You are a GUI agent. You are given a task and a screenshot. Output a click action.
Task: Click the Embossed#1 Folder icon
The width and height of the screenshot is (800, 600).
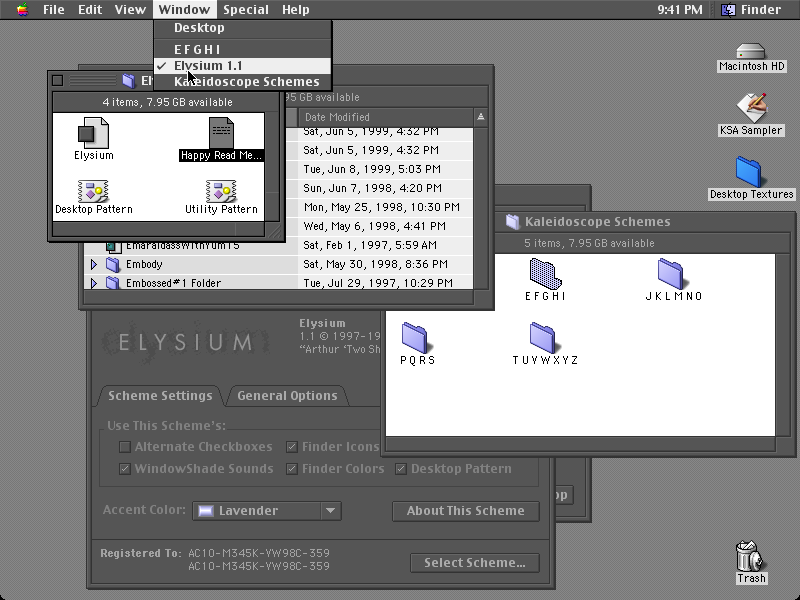click(x=113, y=283)
